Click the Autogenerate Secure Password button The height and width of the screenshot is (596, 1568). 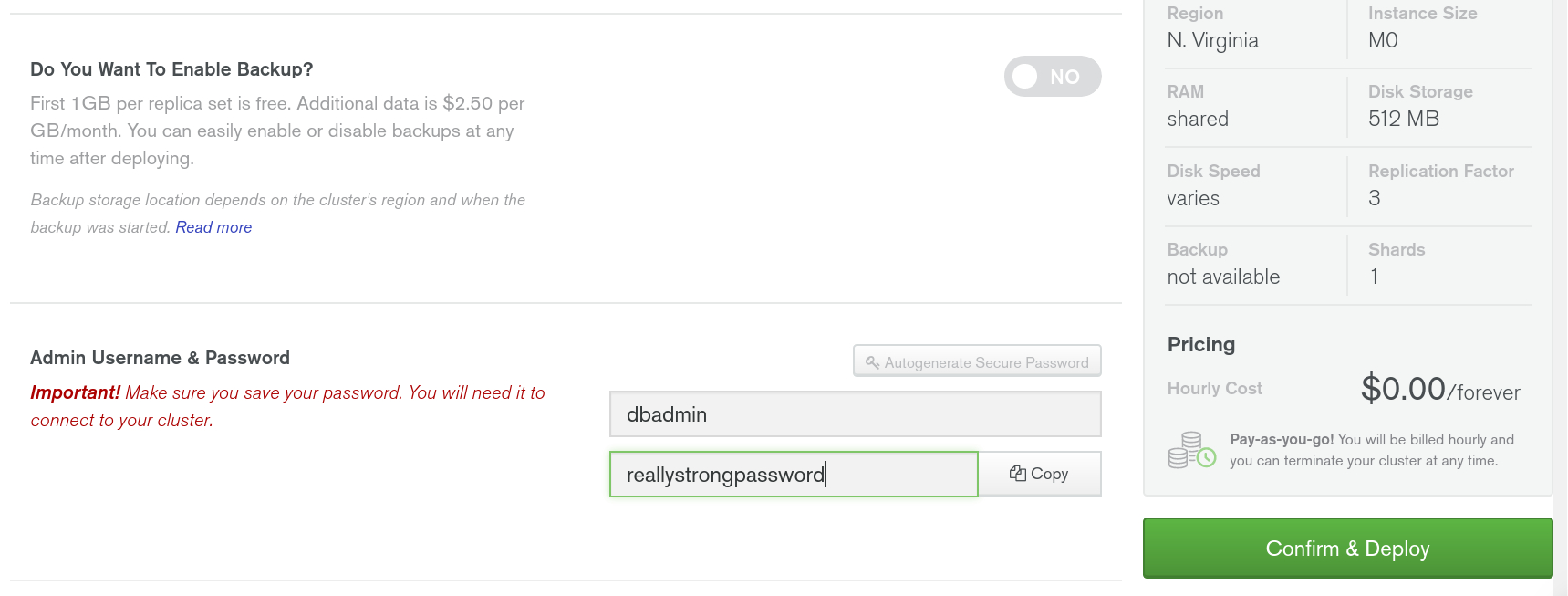coord(977,361)
